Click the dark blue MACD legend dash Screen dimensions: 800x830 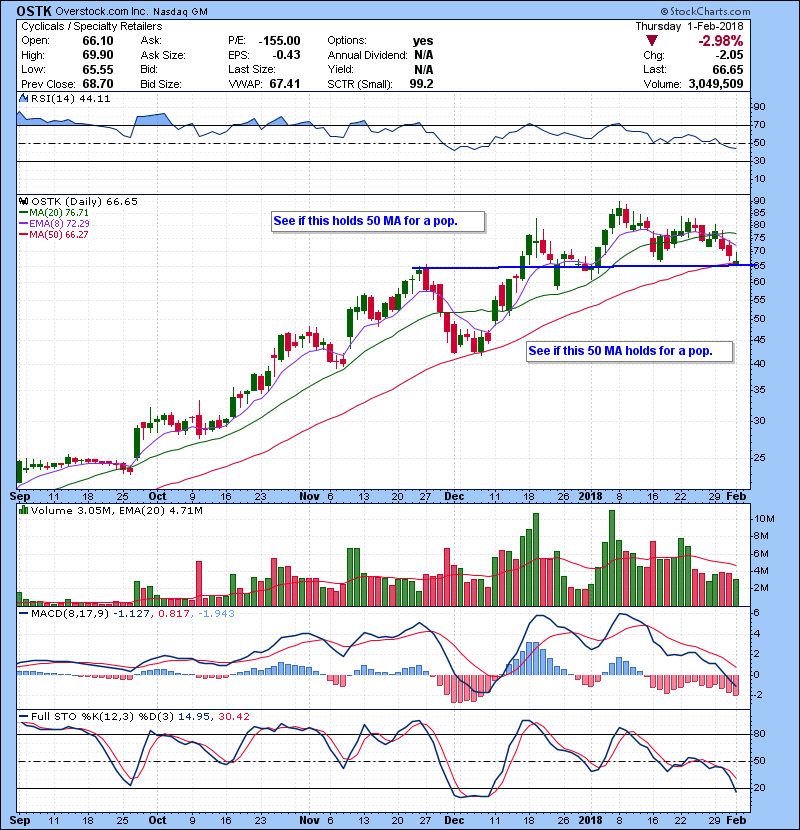click(24, 614)
